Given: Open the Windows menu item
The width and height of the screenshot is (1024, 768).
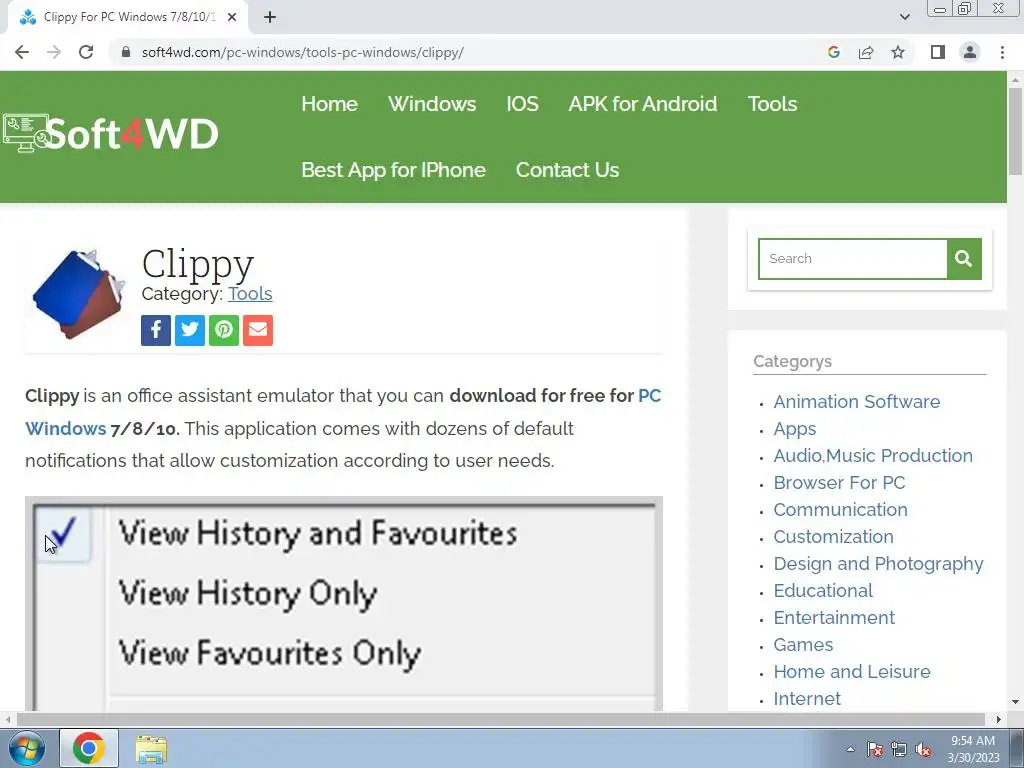Looking at the screenshot, I should click(432, 104).
